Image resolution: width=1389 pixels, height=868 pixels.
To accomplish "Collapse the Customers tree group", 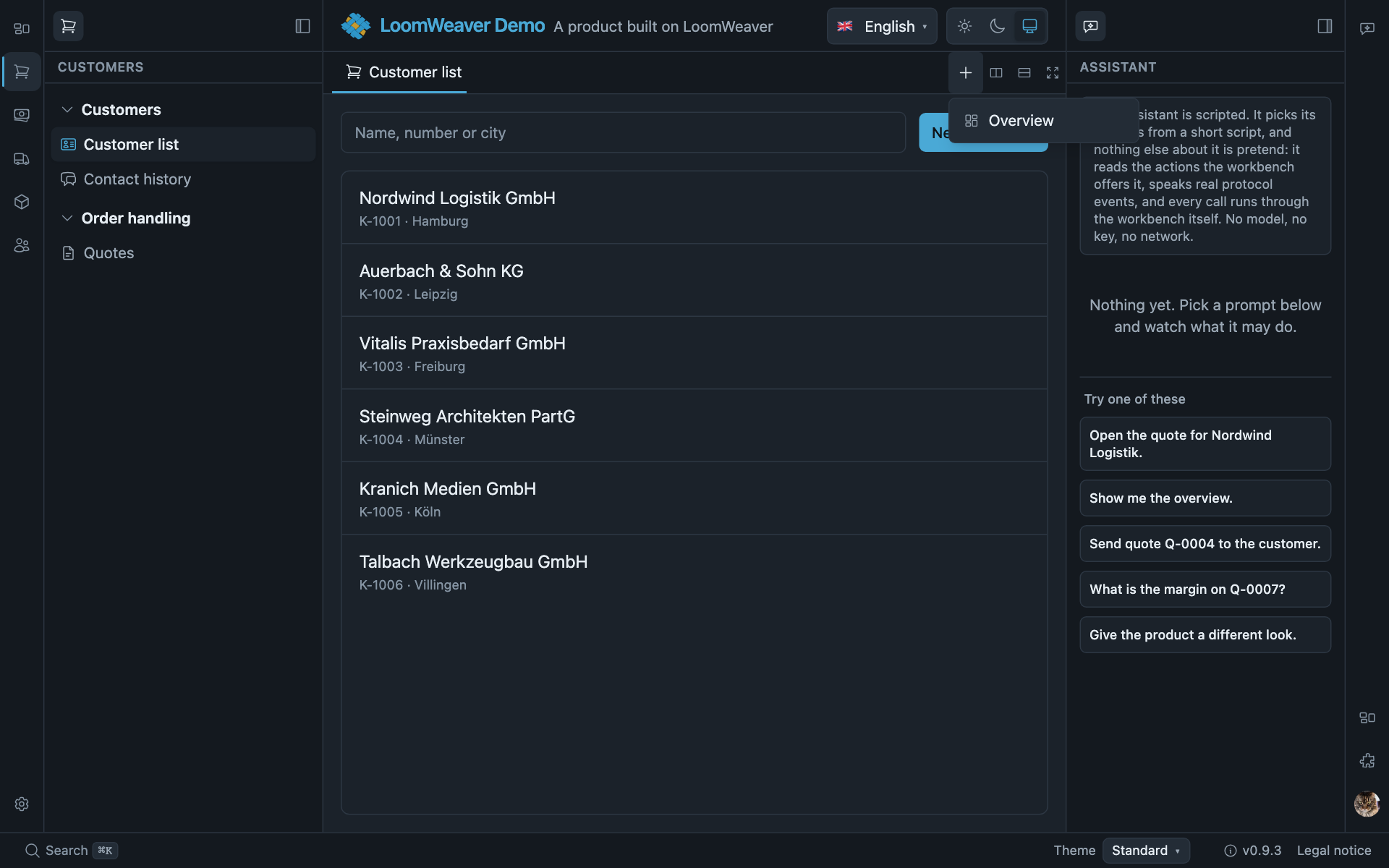I will [121, 110].
